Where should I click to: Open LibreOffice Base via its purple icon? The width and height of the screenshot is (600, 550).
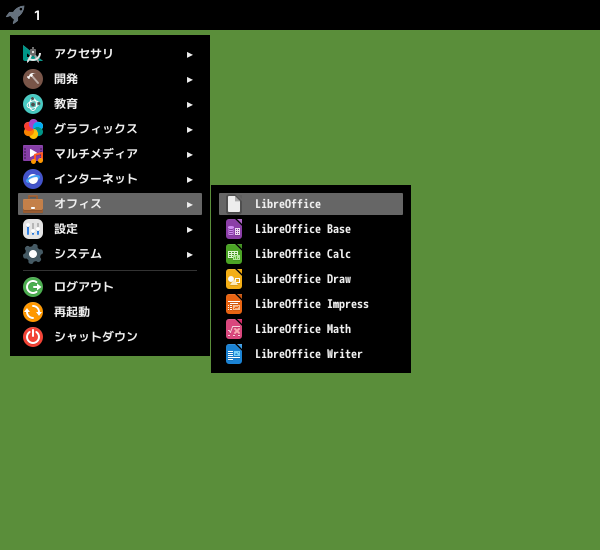[x=234, y=229]
